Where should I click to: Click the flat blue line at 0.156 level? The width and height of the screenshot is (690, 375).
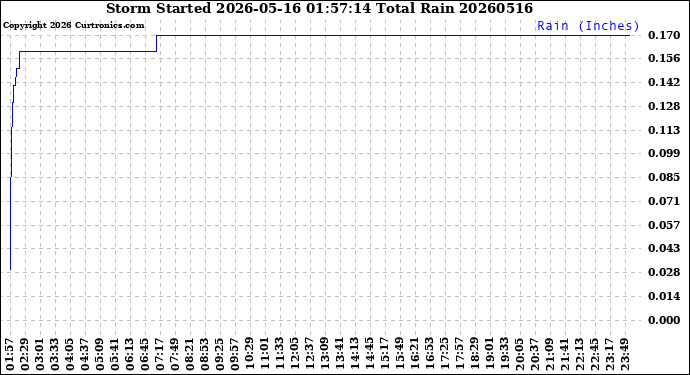click(x=88, y=51)
